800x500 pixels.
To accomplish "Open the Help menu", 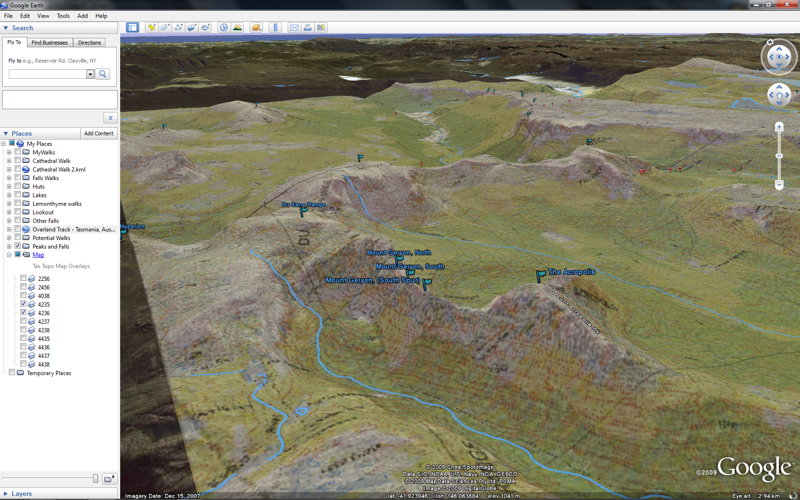I will click(101, 16).
